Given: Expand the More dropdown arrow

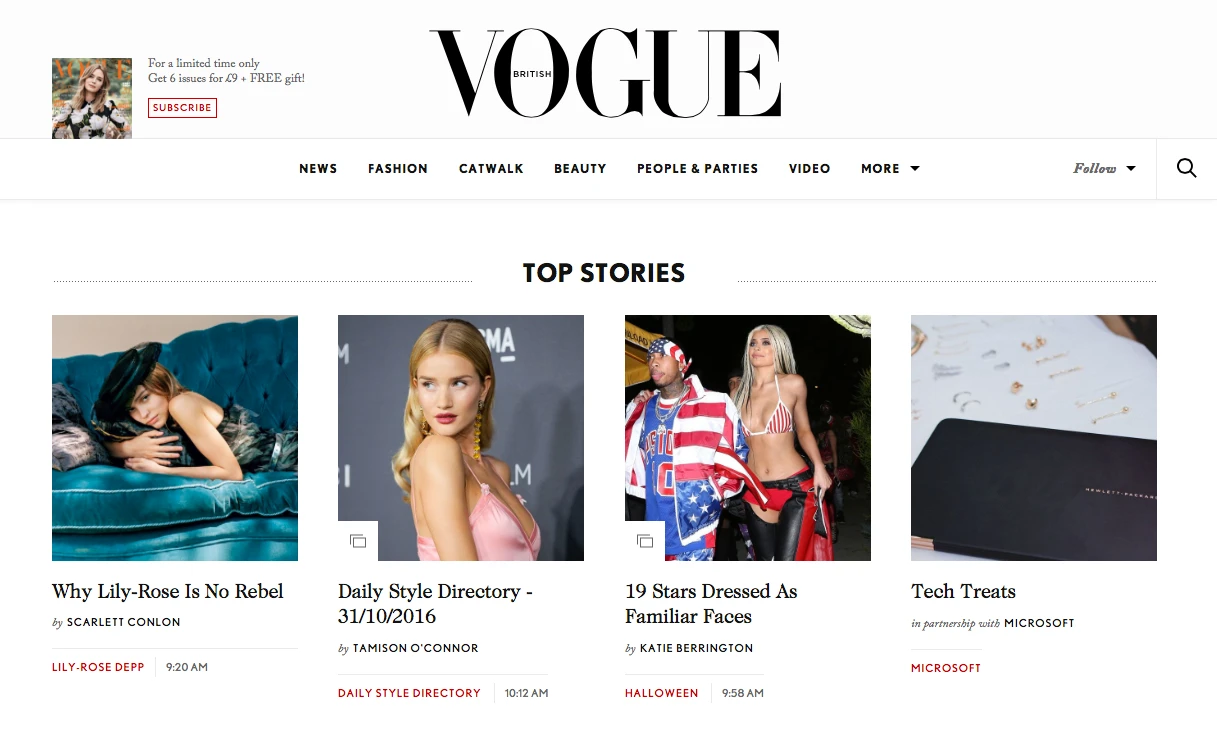Looking at the screenshot, I should click(914, 169).
